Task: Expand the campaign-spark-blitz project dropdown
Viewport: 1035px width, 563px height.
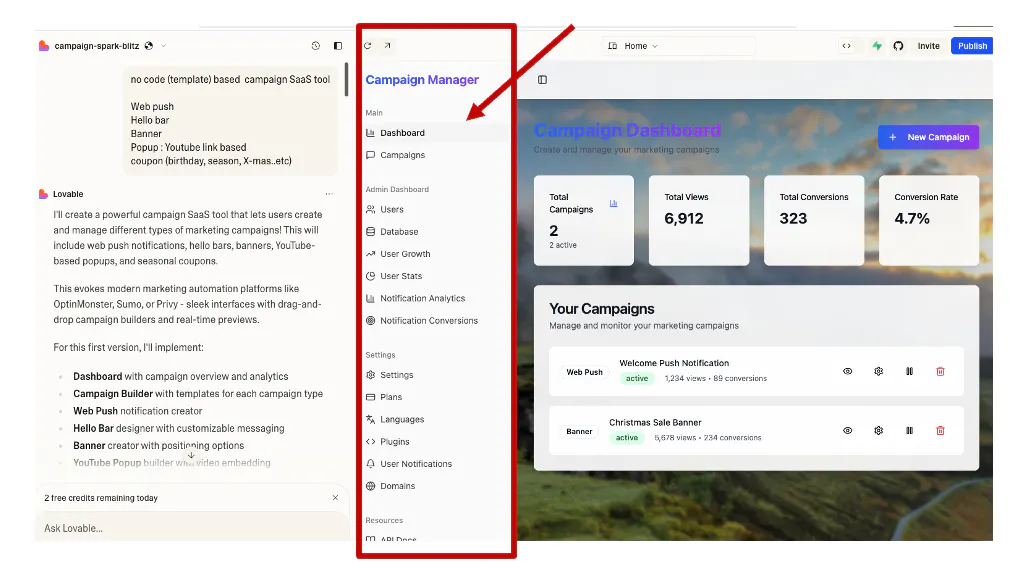Action: pos(164,46)
